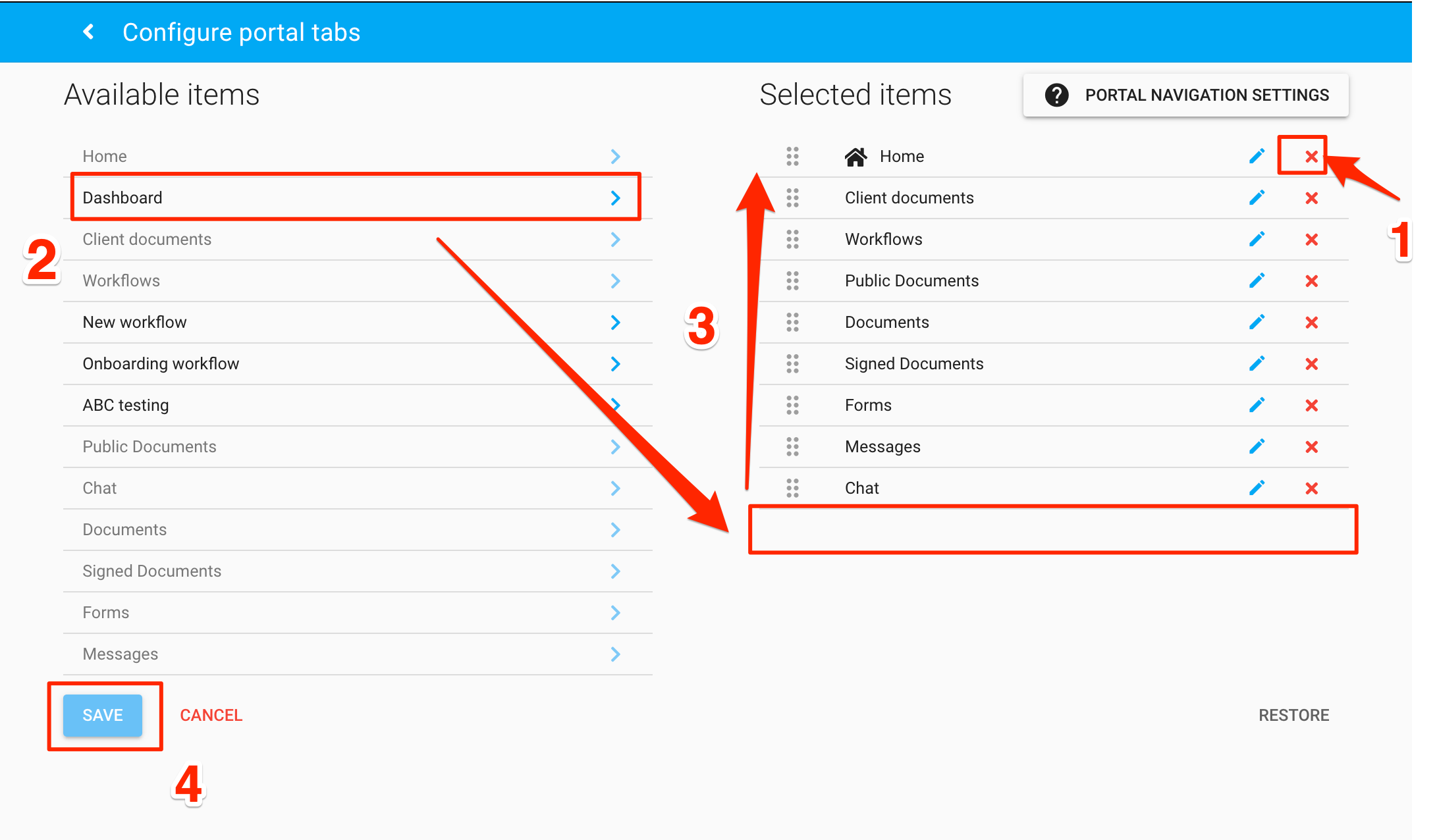The width and height of the screenshot is (1437, 840).
Task: Remove Messages from selected items
Action: pos(1311,447)
